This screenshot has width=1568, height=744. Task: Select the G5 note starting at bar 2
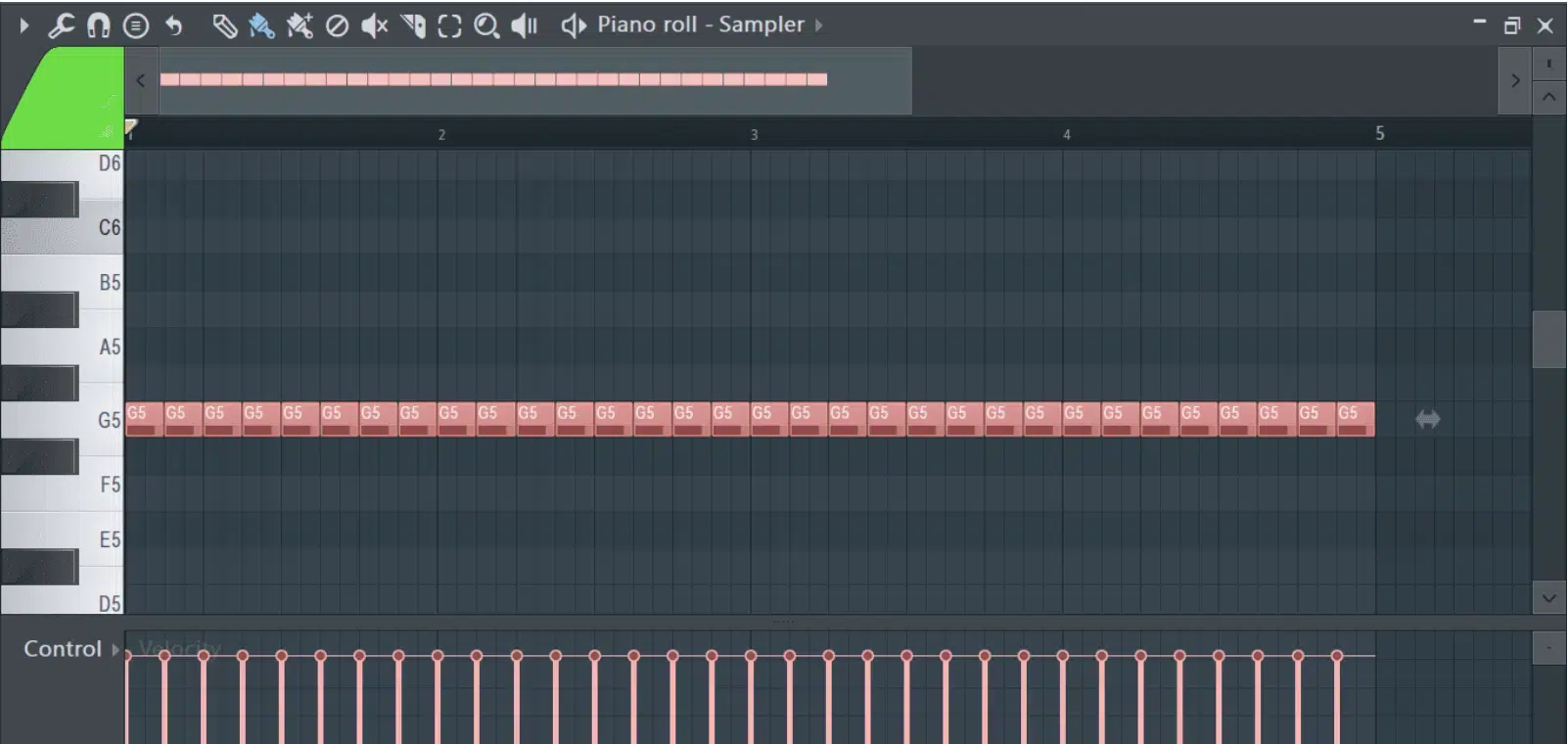(x=456, y=420)
